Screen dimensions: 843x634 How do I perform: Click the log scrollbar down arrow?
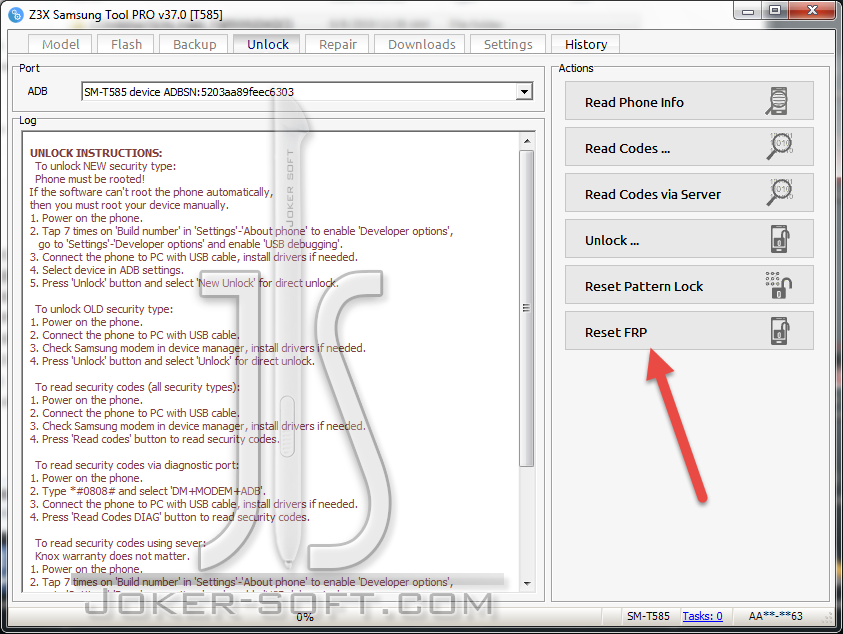click(x=527, y=583)
